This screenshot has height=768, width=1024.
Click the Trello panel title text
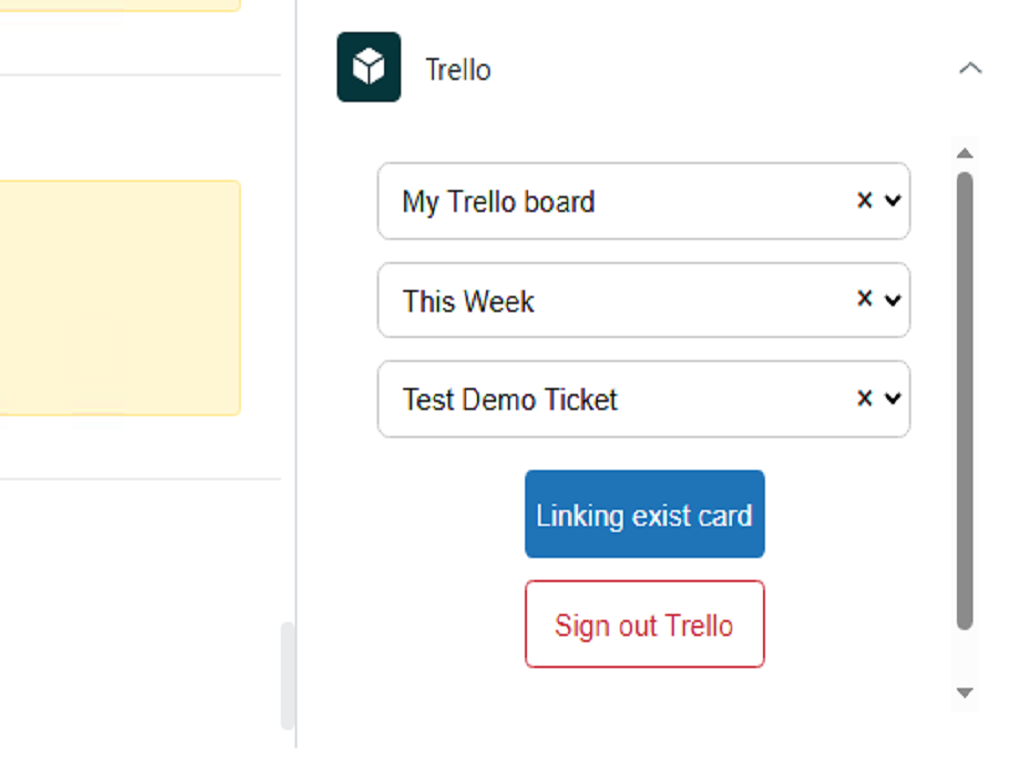(x=457, y=70)
